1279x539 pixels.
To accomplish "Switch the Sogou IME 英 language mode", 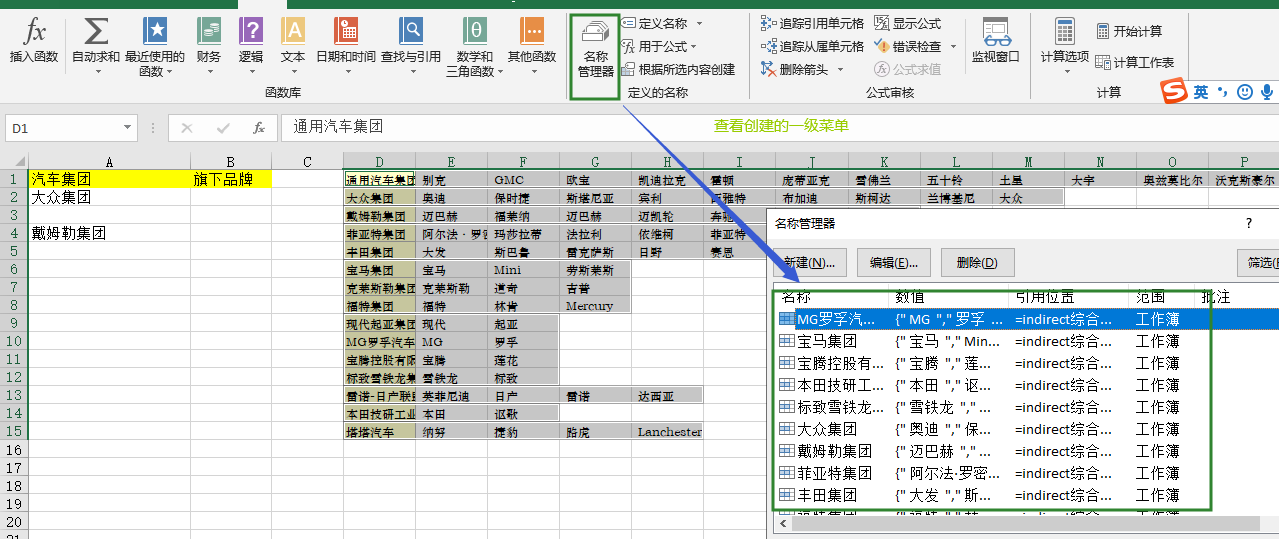I will [1201, 92].
